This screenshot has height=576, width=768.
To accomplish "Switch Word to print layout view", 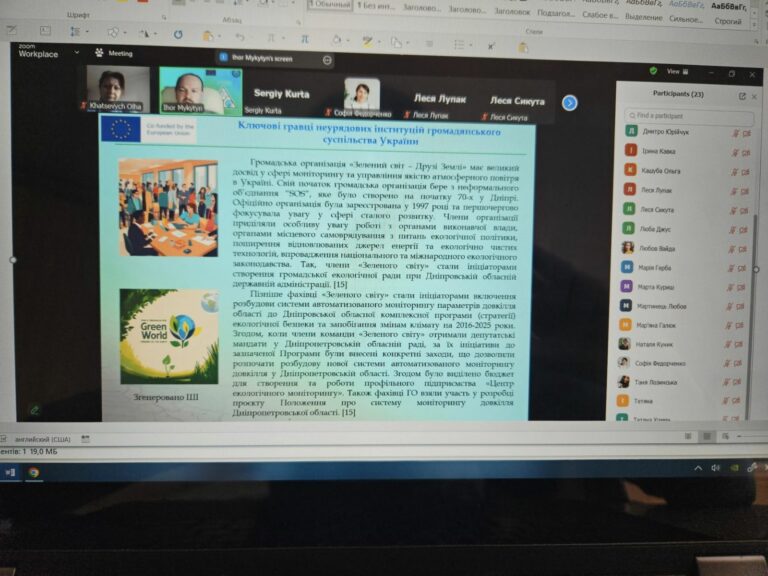I will 706,436.
